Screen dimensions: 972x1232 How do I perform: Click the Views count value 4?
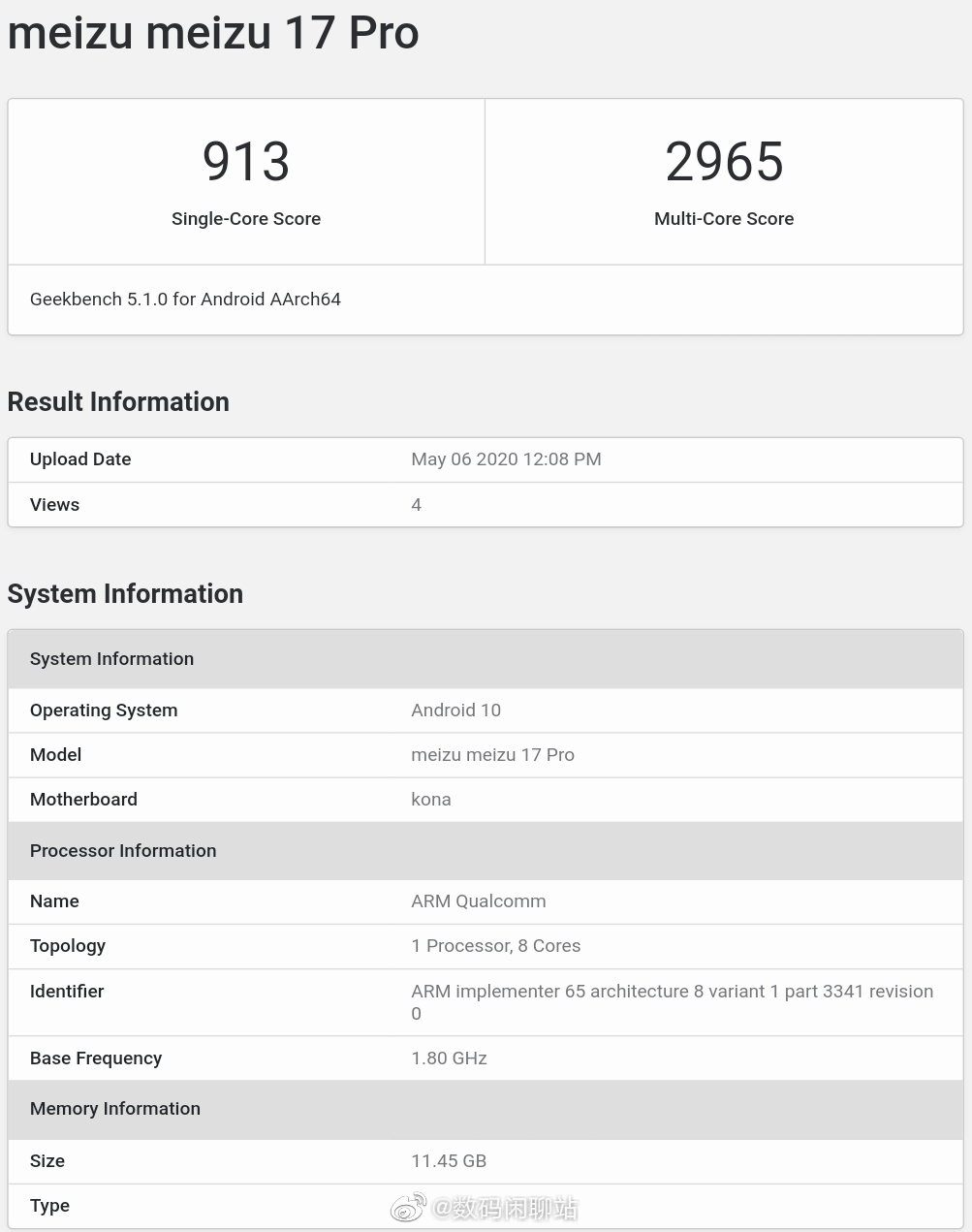pos(417,505)
